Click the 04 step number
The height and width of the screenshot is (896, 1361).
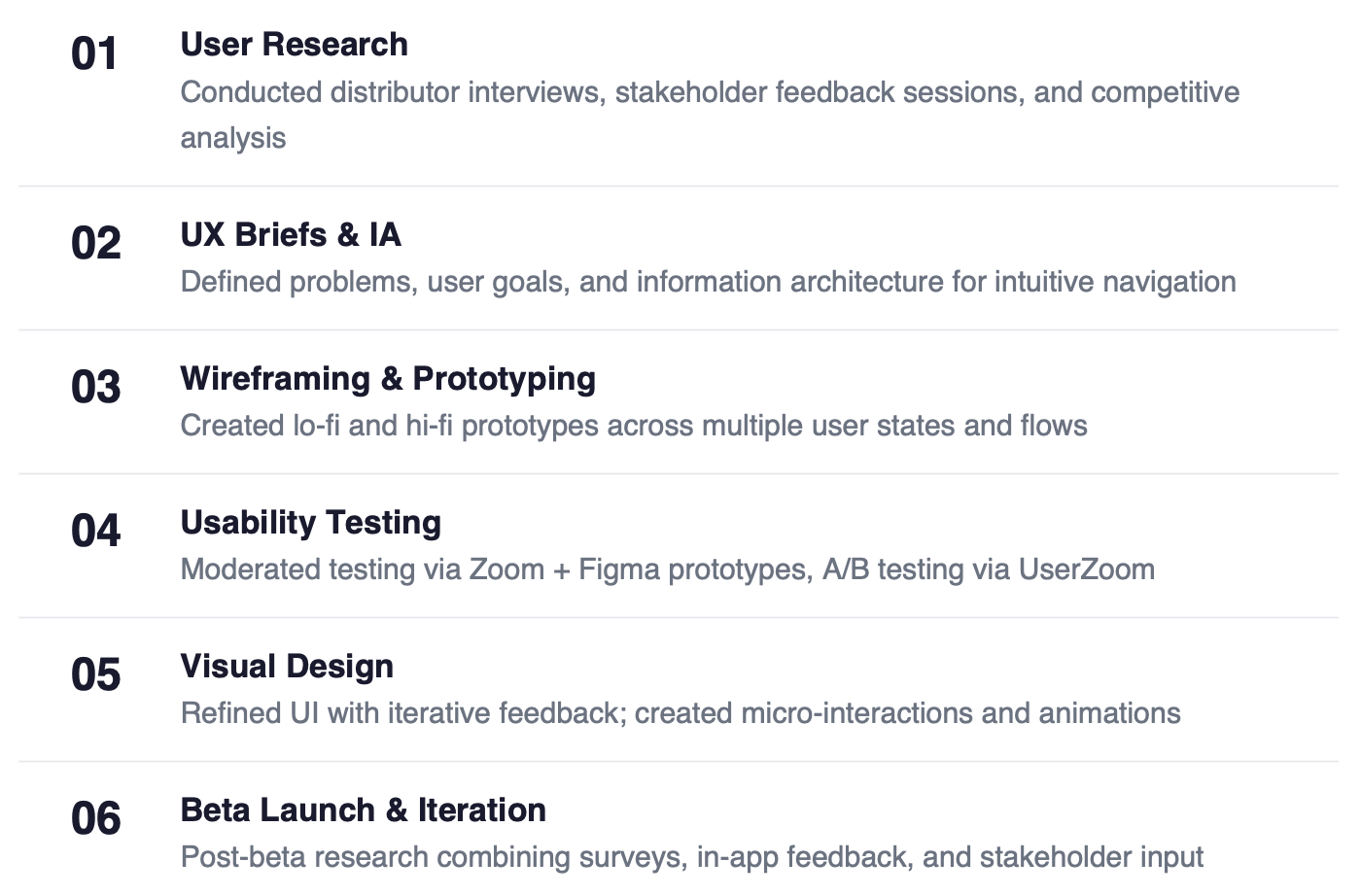coord(95,531)
